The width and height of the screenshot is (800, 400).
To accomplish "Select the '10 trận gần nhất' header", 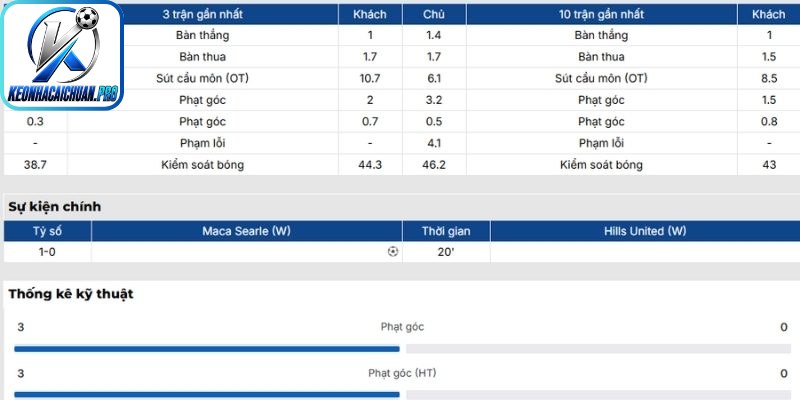I will click(602, 14).
